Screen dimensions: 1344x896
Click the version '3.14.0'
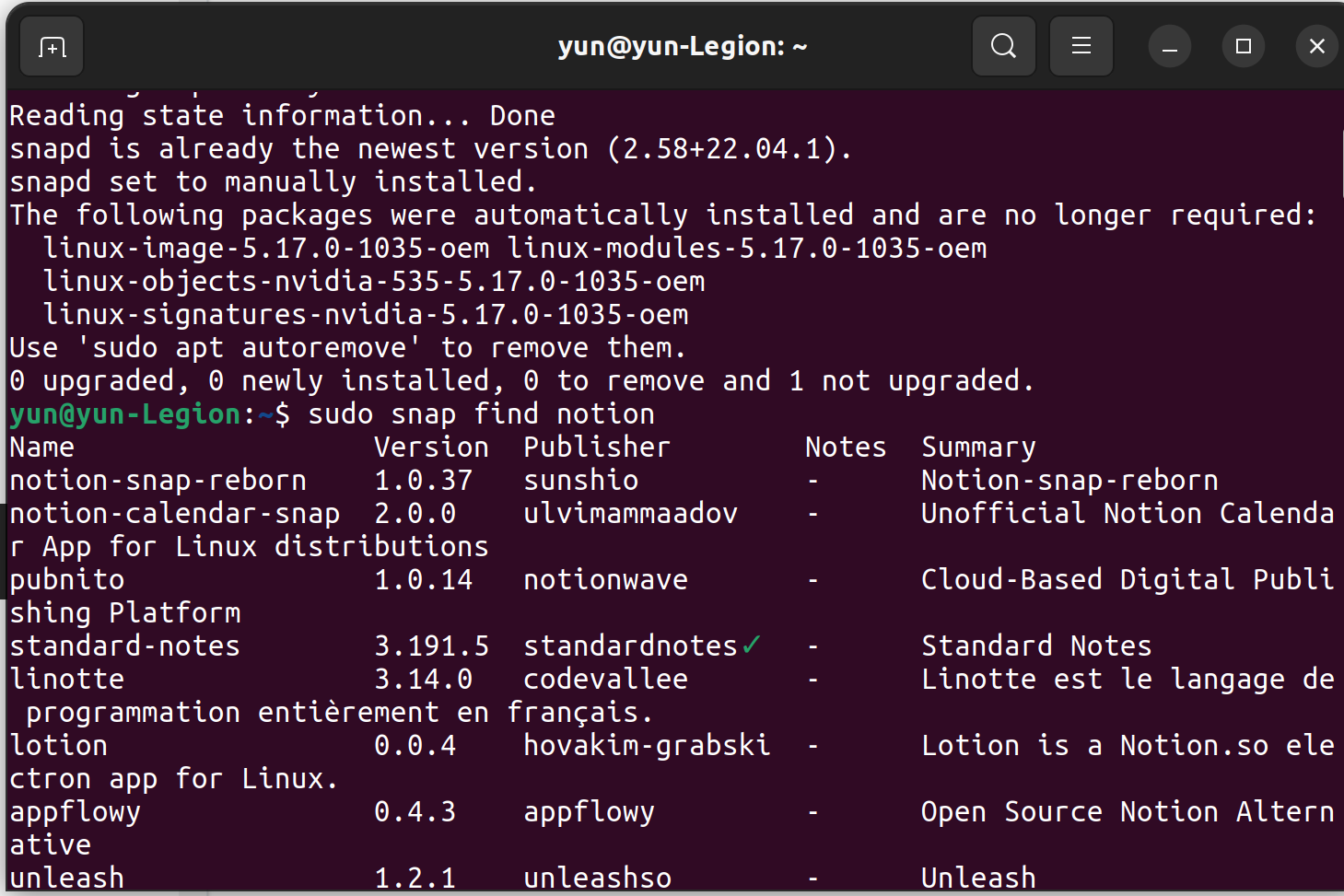(424, 680)
